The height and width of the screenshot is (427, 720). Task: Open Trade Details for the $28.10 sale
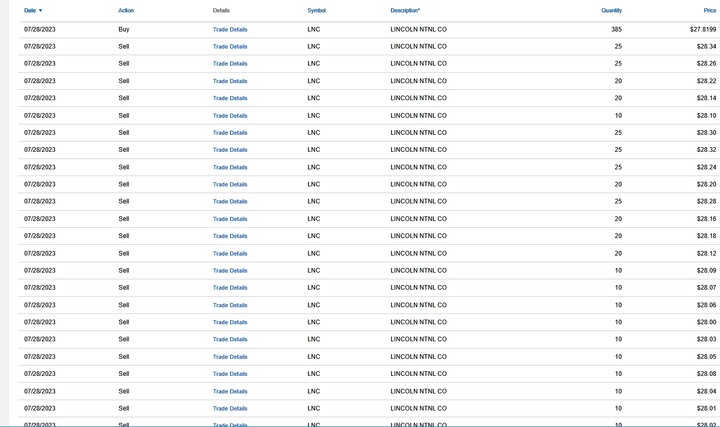[x=230, y=115]
